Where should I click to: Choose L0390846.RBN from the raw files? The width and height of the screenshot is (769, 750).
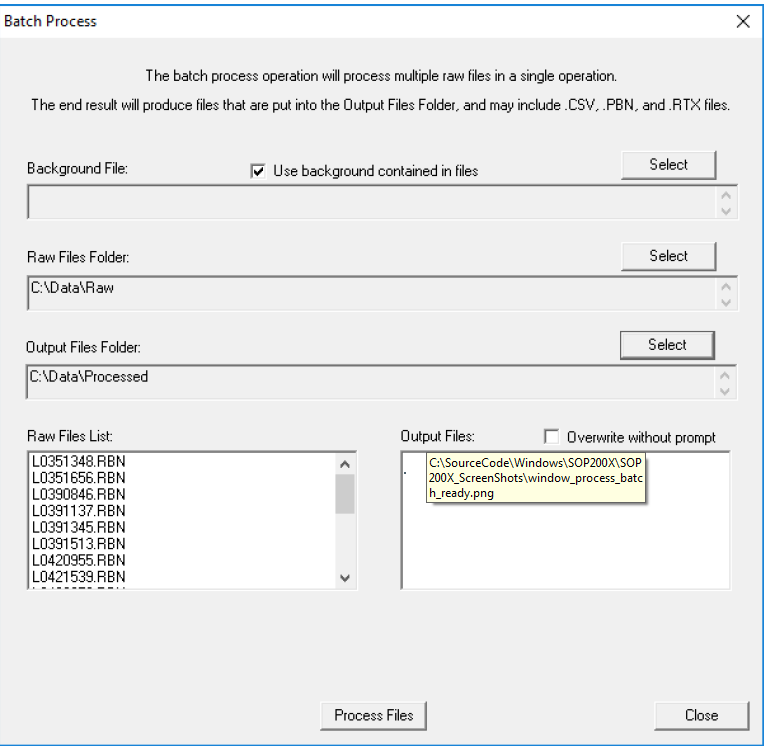coord(75,492)
